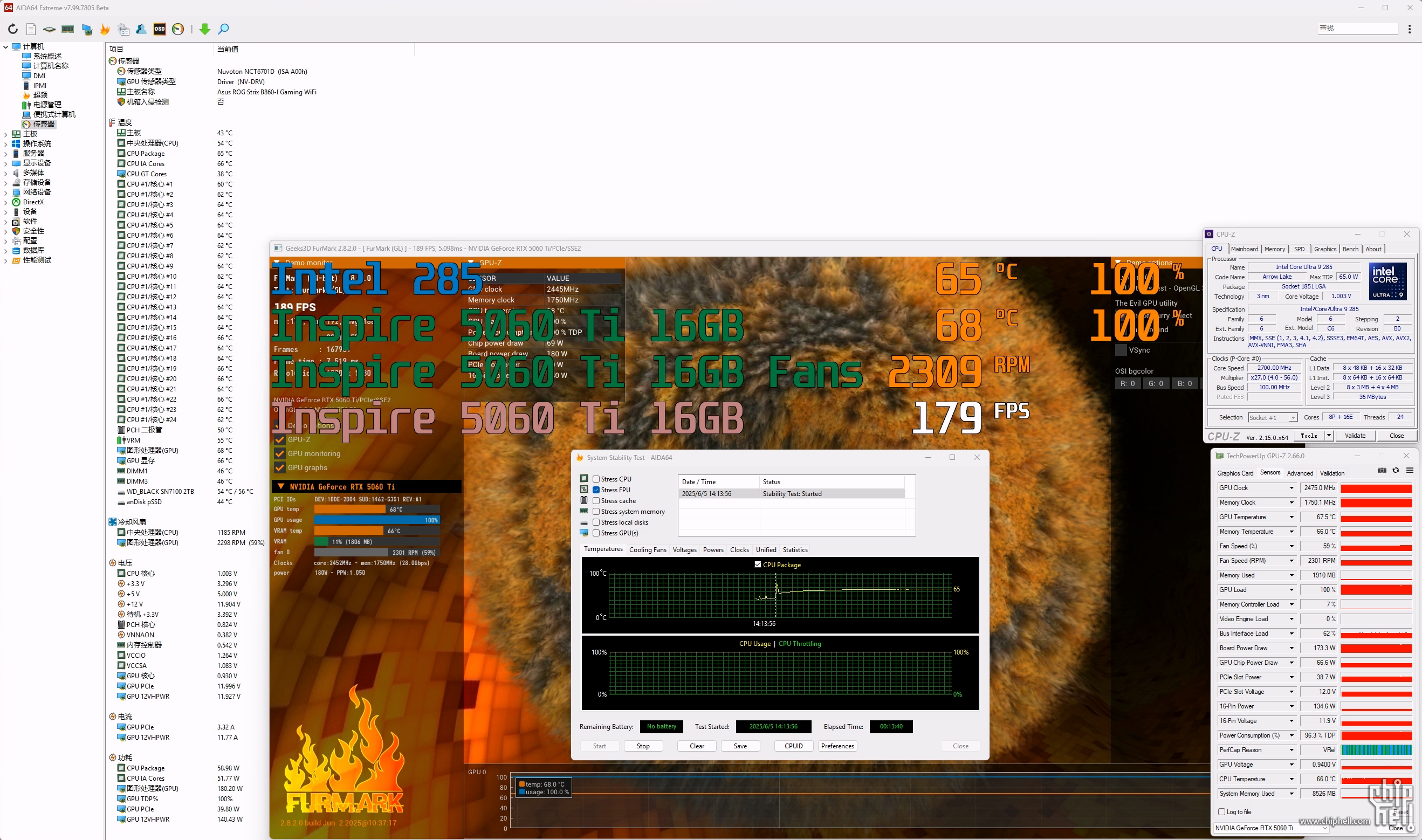Image resolution: width=1422 pixels, height=840 pixels.
Task: Stop the stability test
Action: [643, 746]
